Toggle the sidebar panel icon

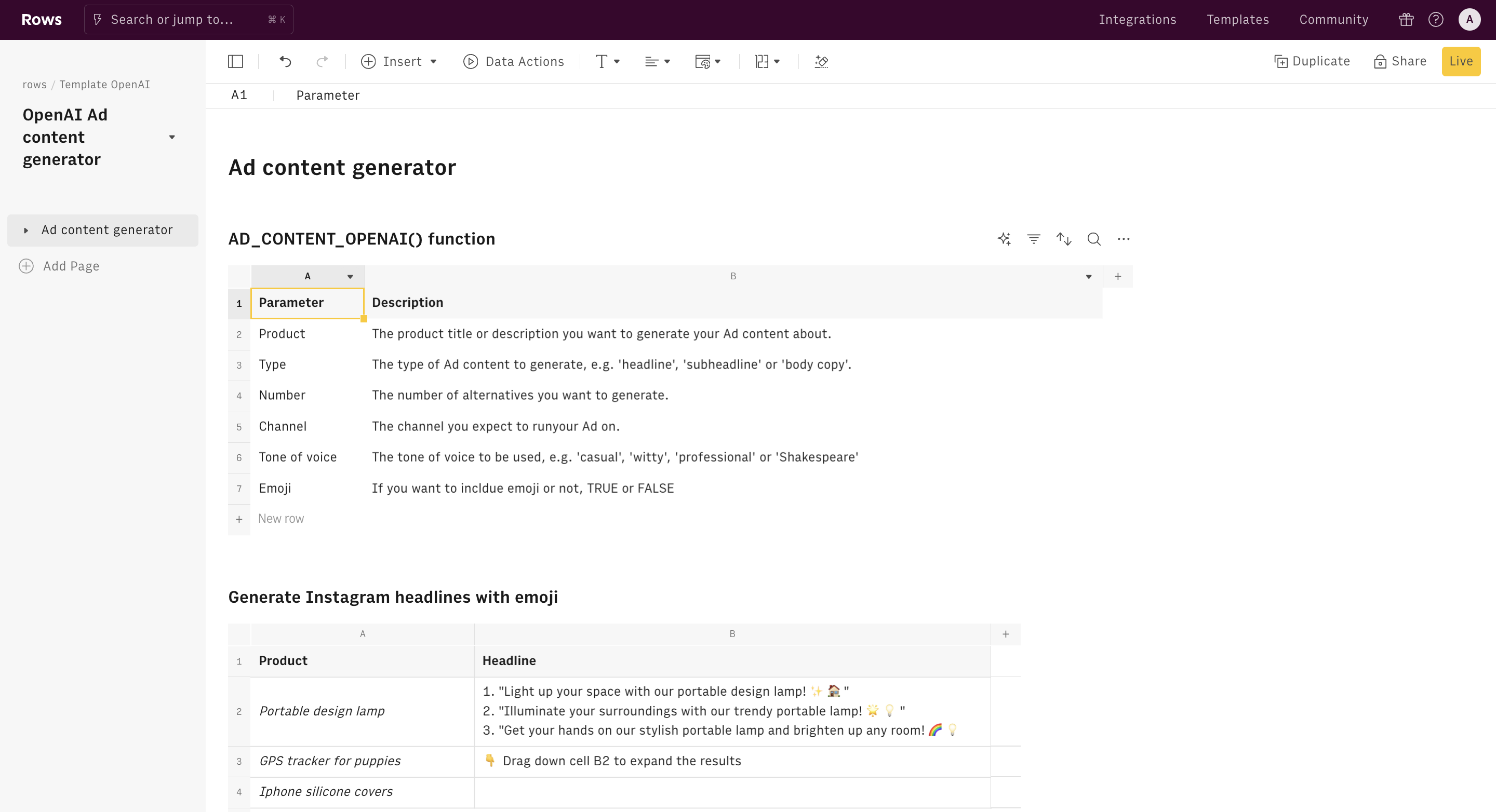(235, 62)
